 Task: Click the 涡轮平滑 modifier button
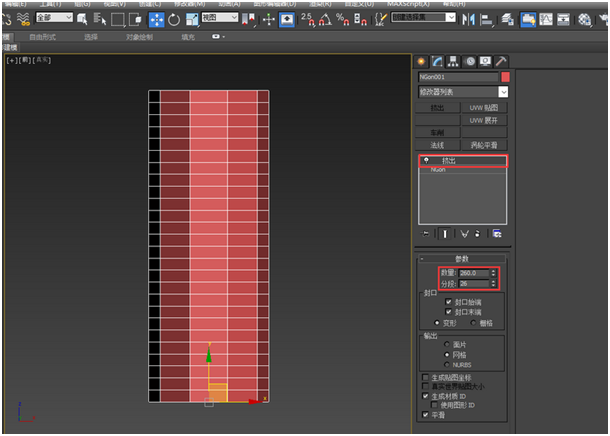484,145
